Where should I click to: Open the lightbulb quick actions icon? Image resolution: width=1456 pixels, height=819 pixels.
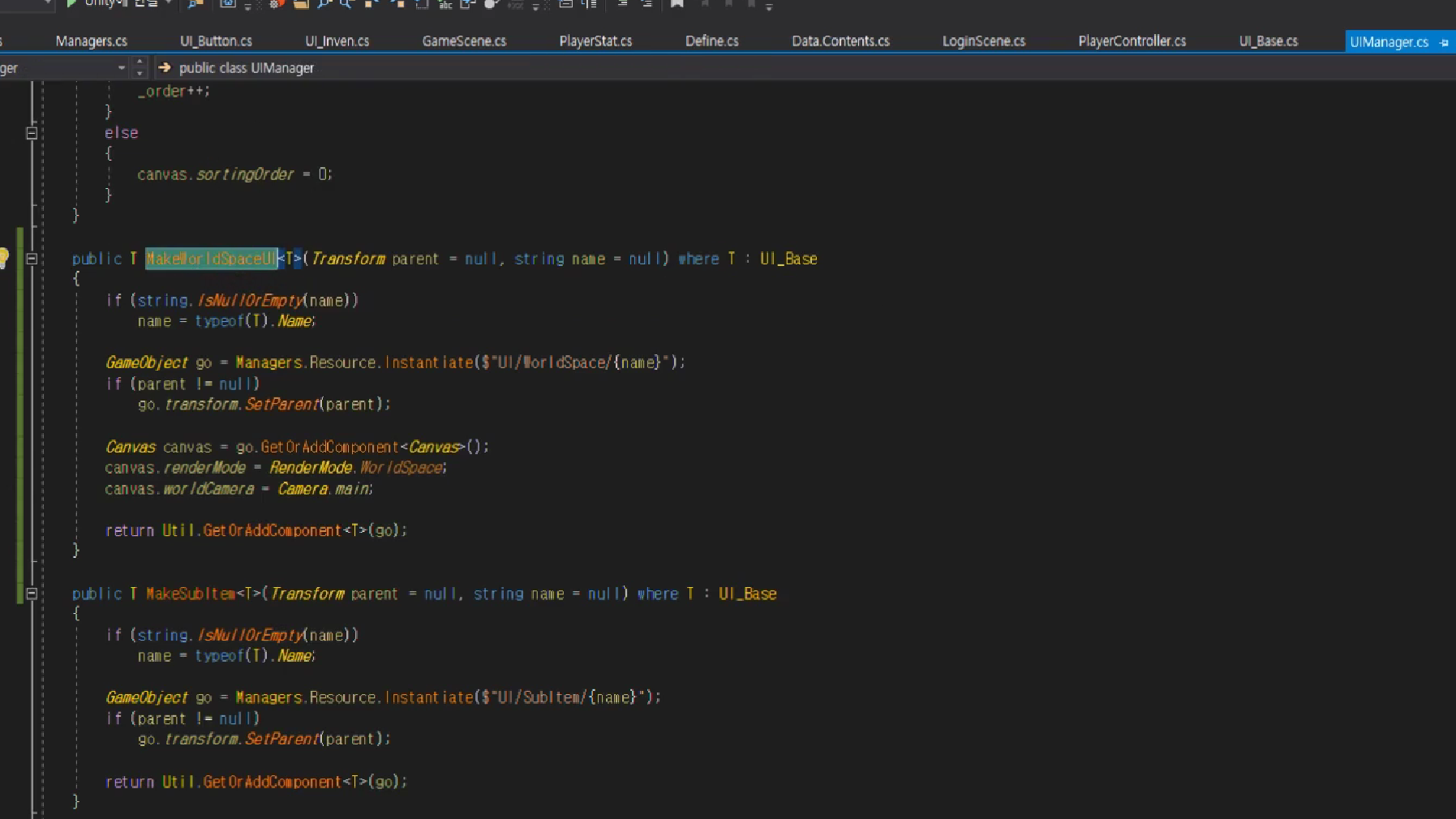[3, 258]
